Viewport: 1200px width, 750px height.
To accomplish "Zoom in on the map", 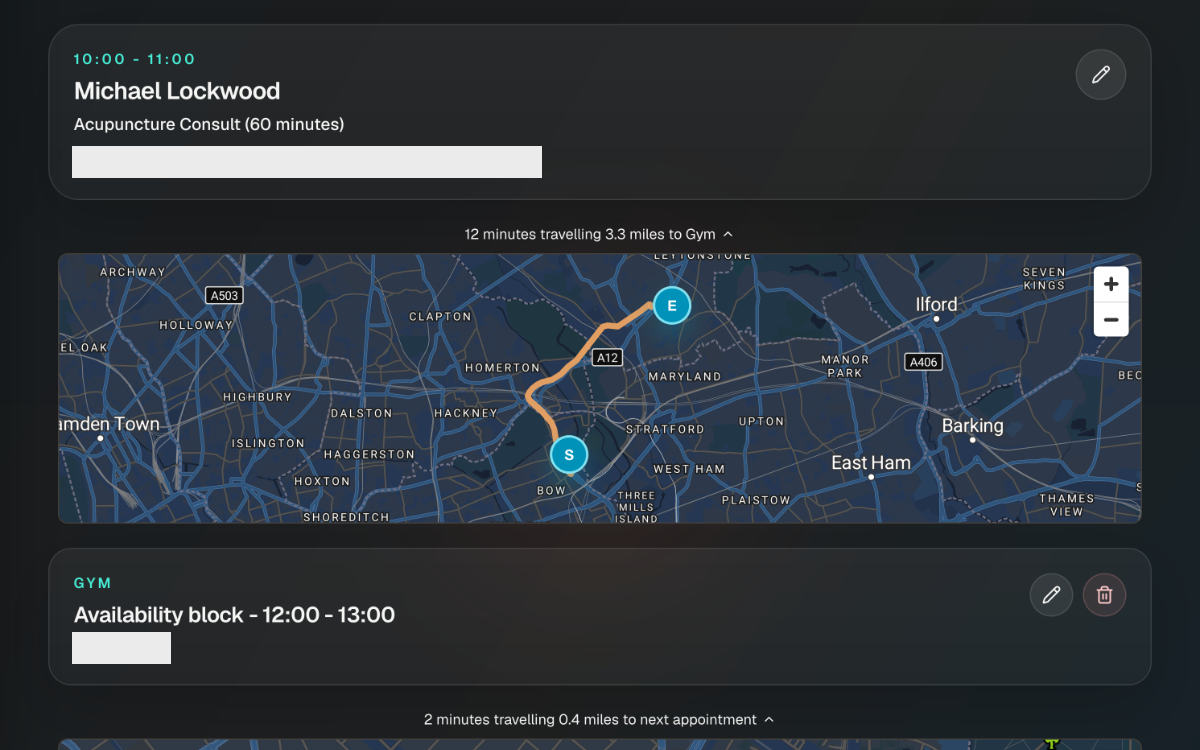I will coord(1111,284).
